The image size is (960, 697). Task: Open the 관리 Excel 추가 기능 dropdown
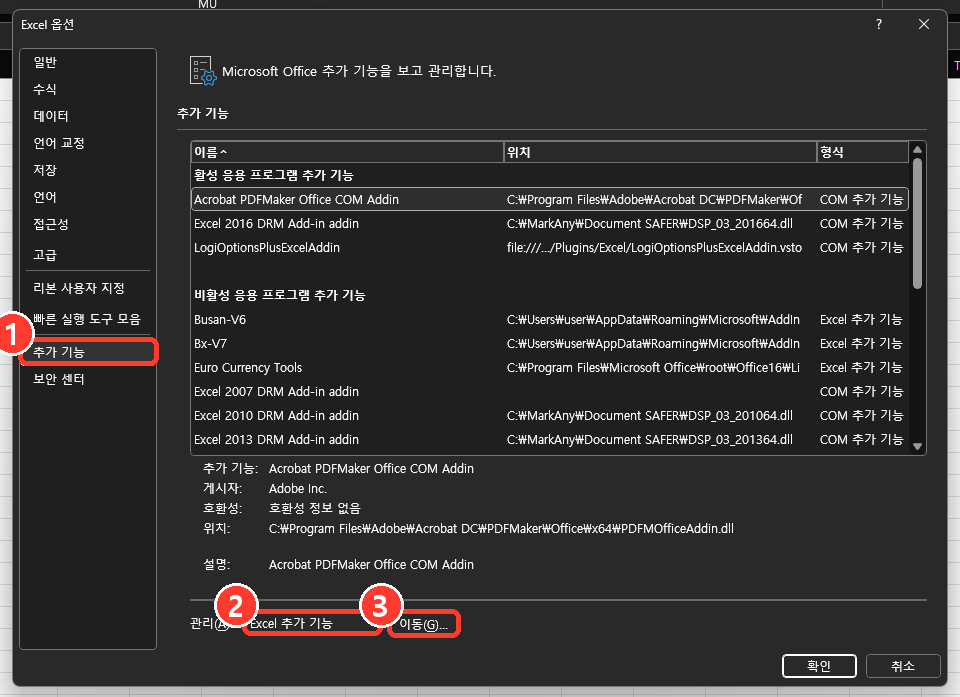(312, 624)
